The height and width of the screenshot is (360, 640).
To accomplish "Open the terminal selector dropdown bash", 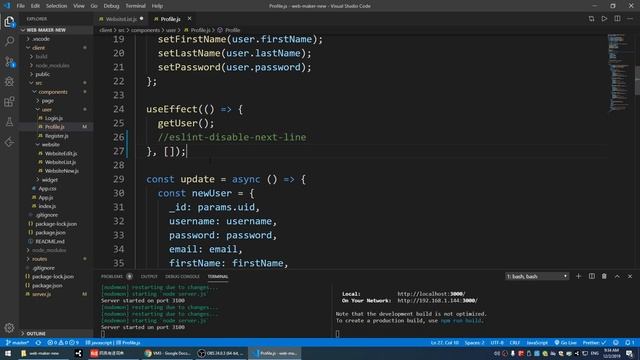I will 537,276.
